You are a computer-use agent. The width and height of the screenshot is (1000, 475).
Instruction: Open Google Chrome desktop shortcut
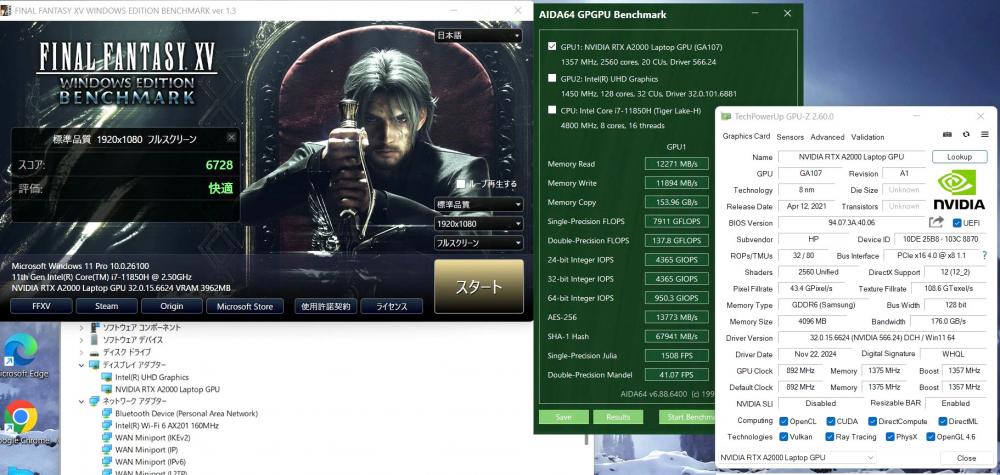click(x=20, y=418)
